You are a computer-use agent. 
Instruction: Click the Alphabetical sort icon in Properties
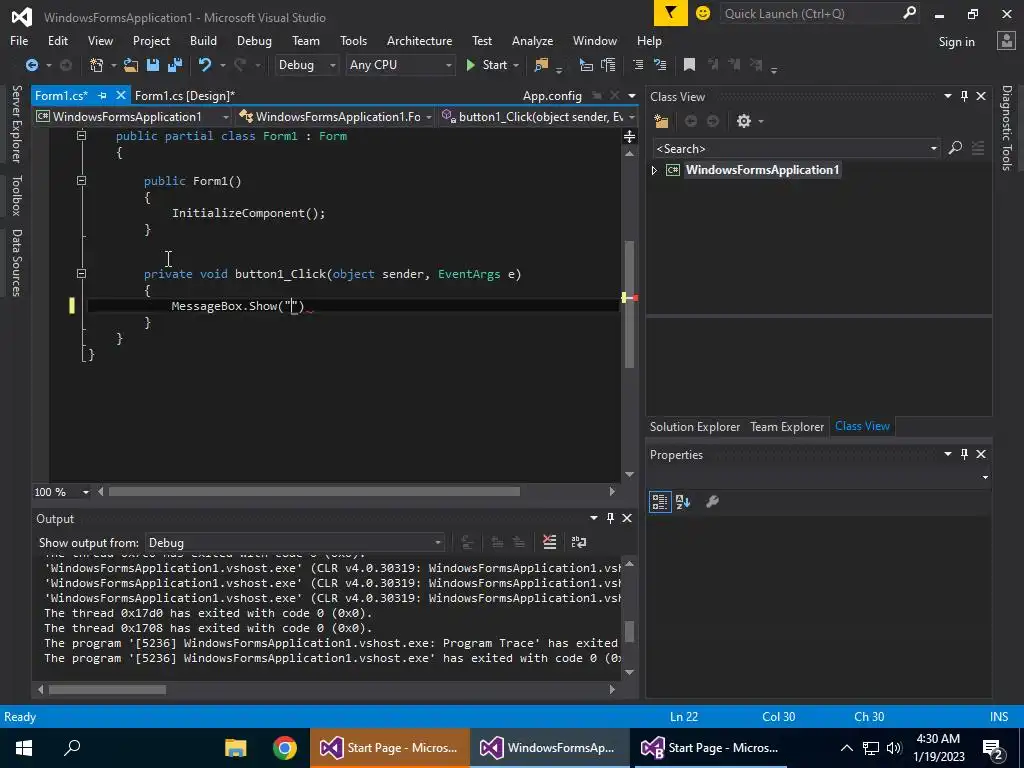[x=683, y=502]
